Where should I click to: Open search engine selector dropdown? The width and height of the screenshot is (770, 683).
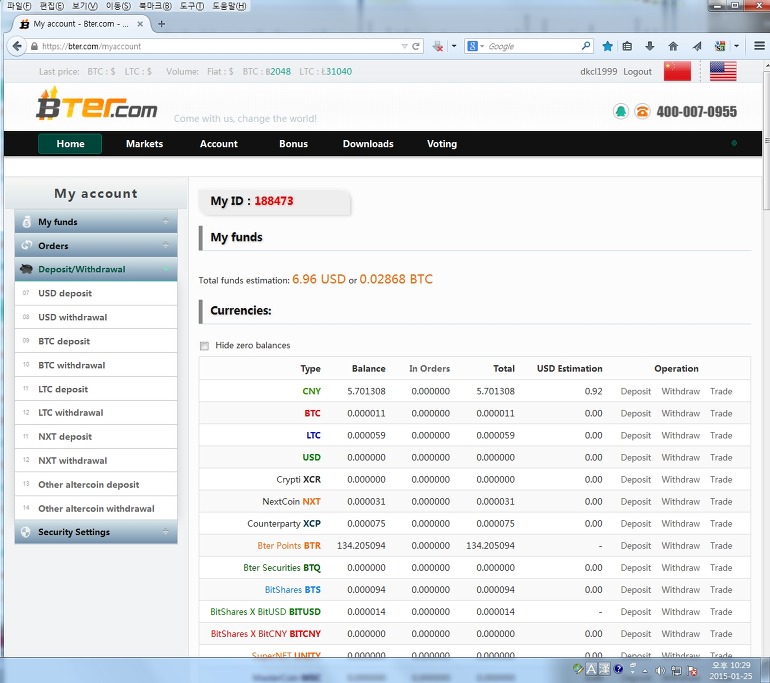pos(482,46)
